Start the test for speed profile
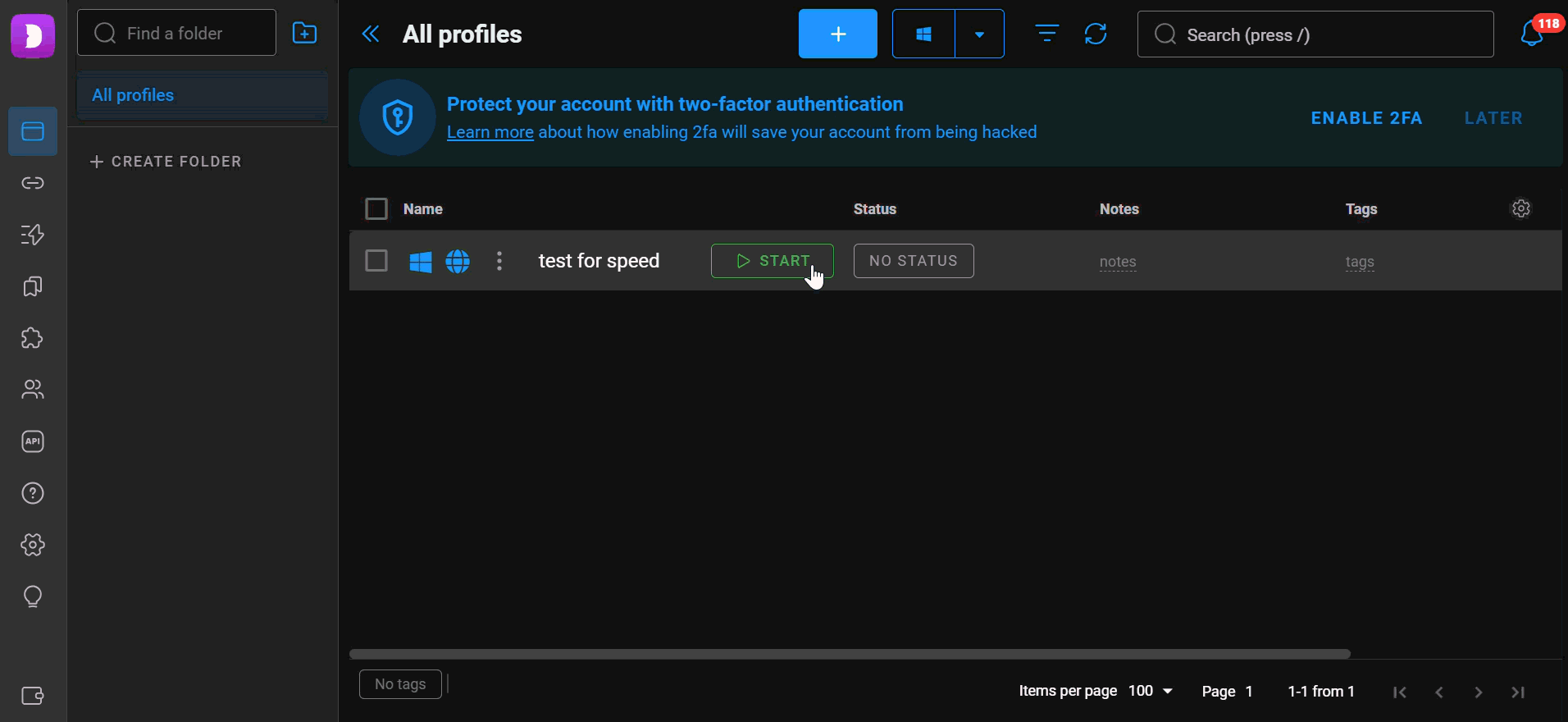1568x722 pixels. [773, 261]
